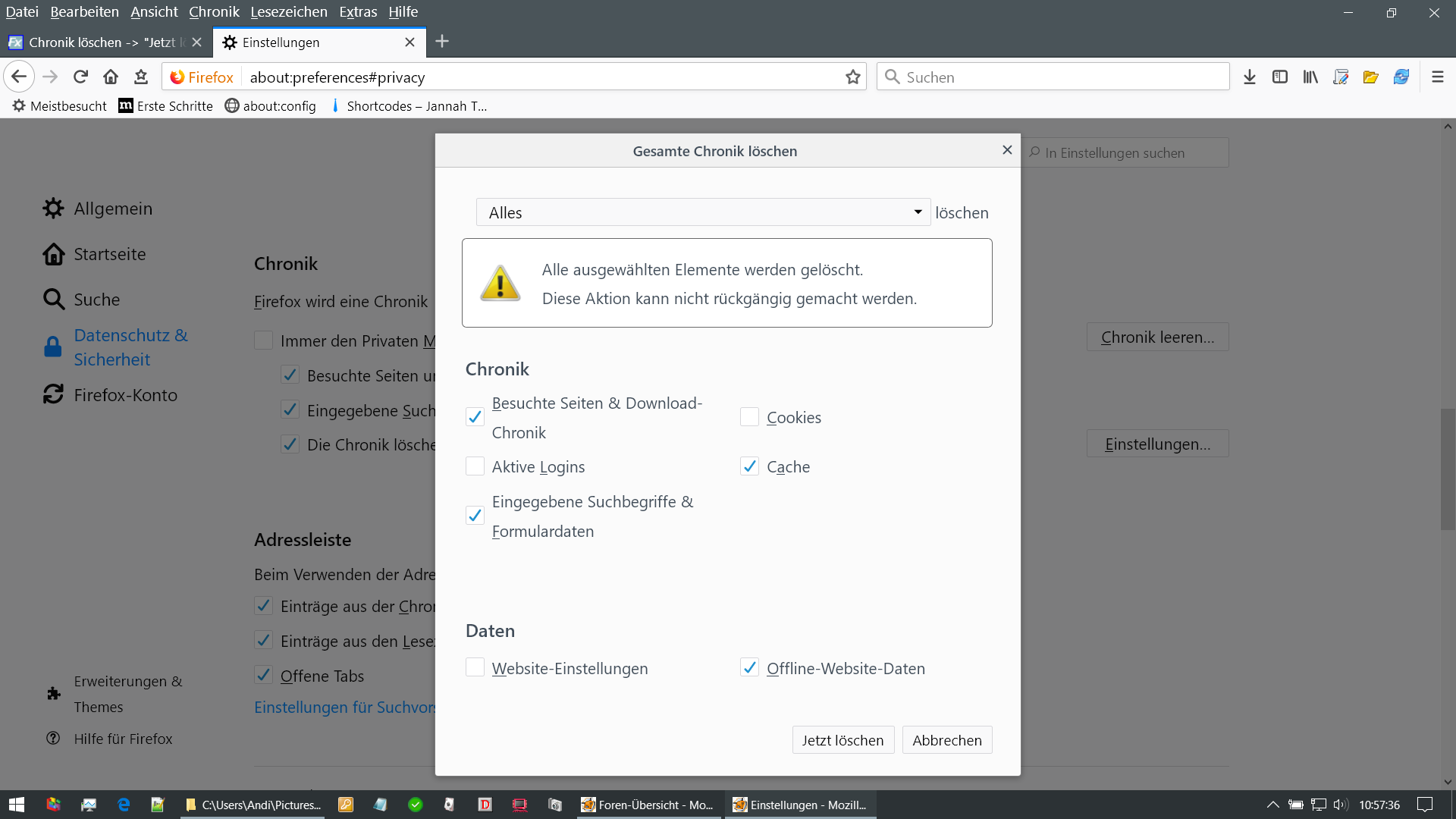Image resolution: width=1456 pixels, height=819 pixels.
Task: Open the library icon in toolbar
Action: click(x=1310, y=77)
